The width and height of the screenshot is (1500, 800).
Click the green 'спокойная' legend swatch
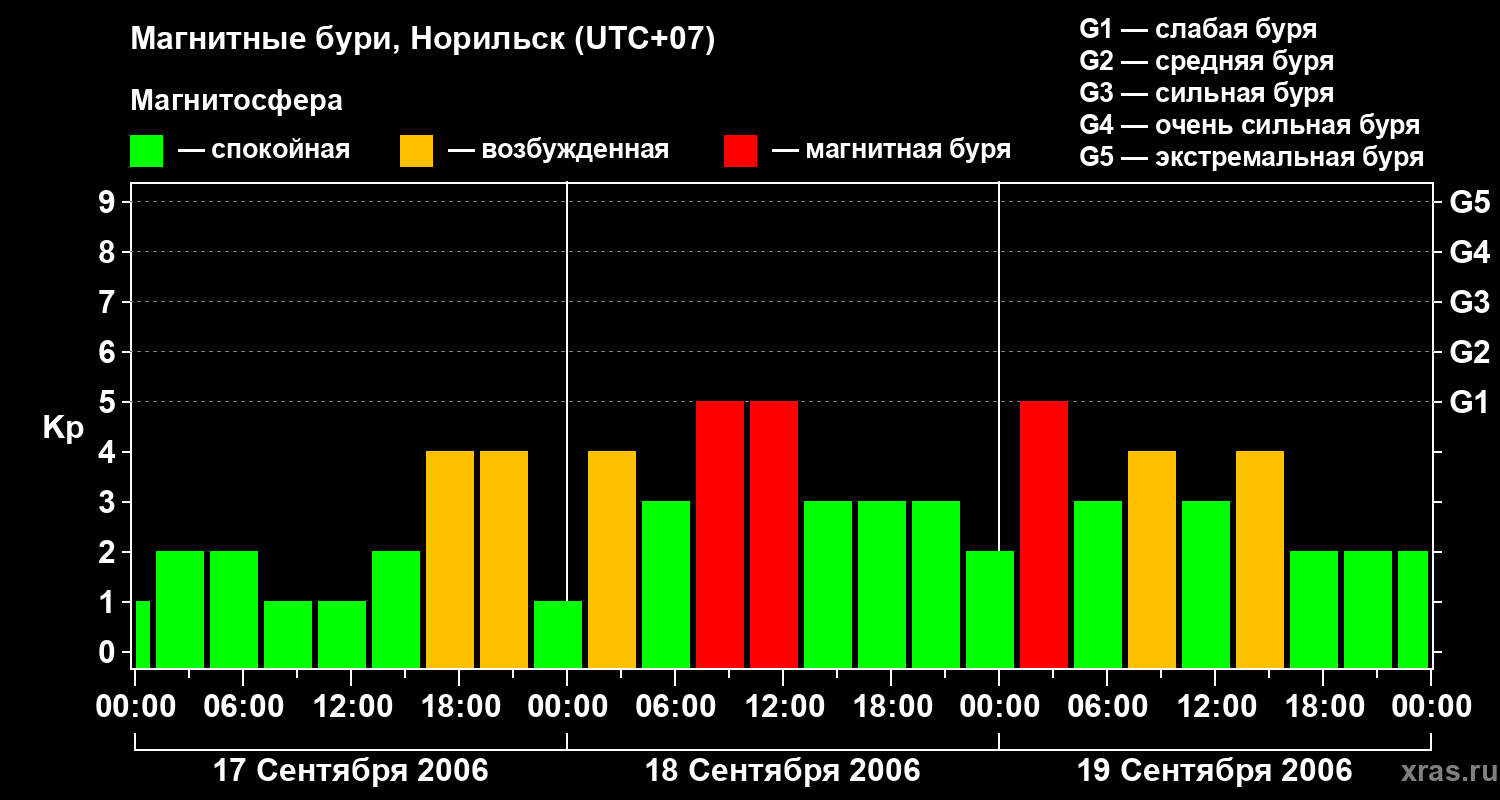tap(147, 150)
